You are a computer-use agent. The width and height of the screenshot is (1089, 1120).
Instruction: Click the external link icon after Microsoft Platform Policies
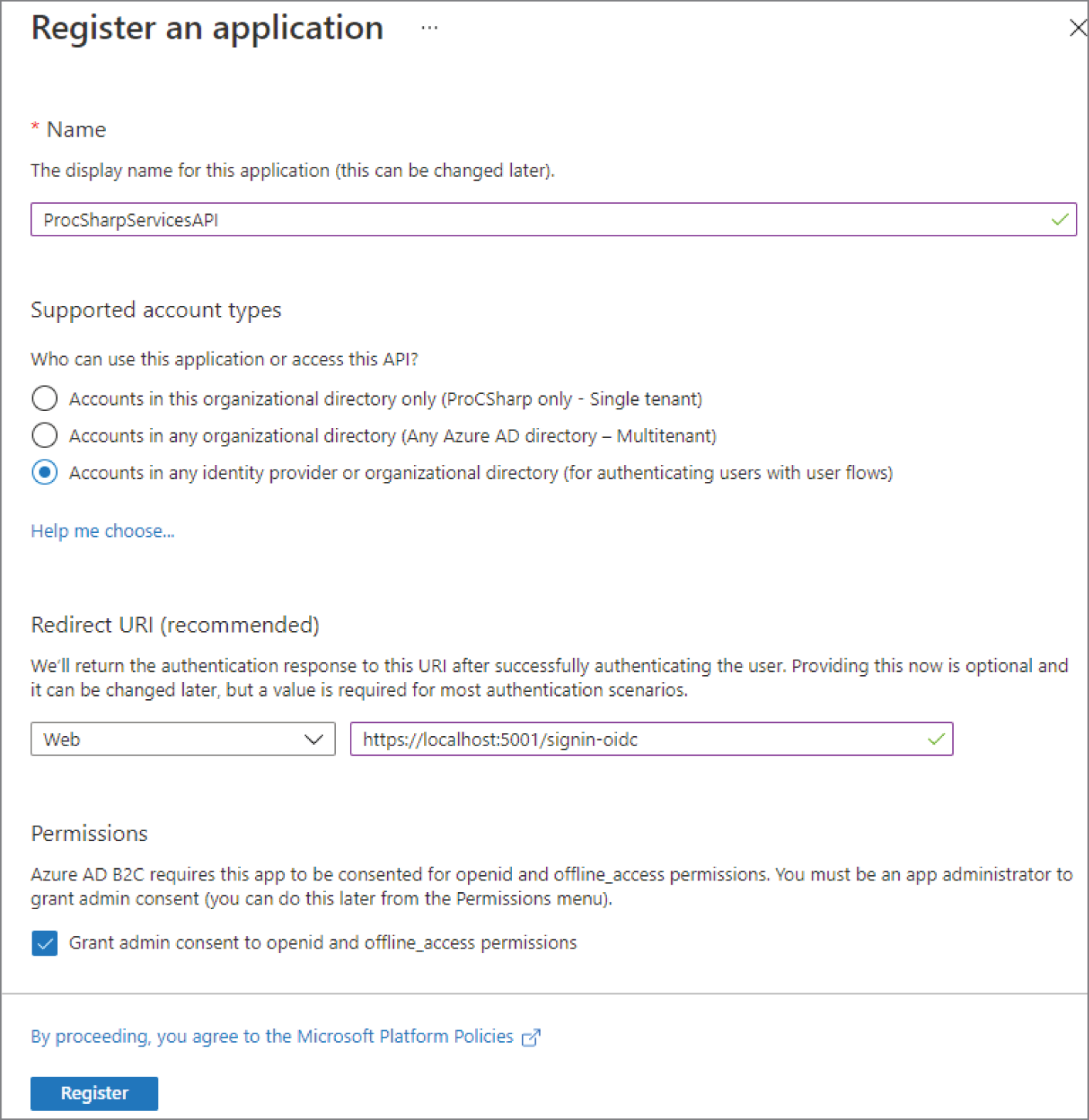531,1037
